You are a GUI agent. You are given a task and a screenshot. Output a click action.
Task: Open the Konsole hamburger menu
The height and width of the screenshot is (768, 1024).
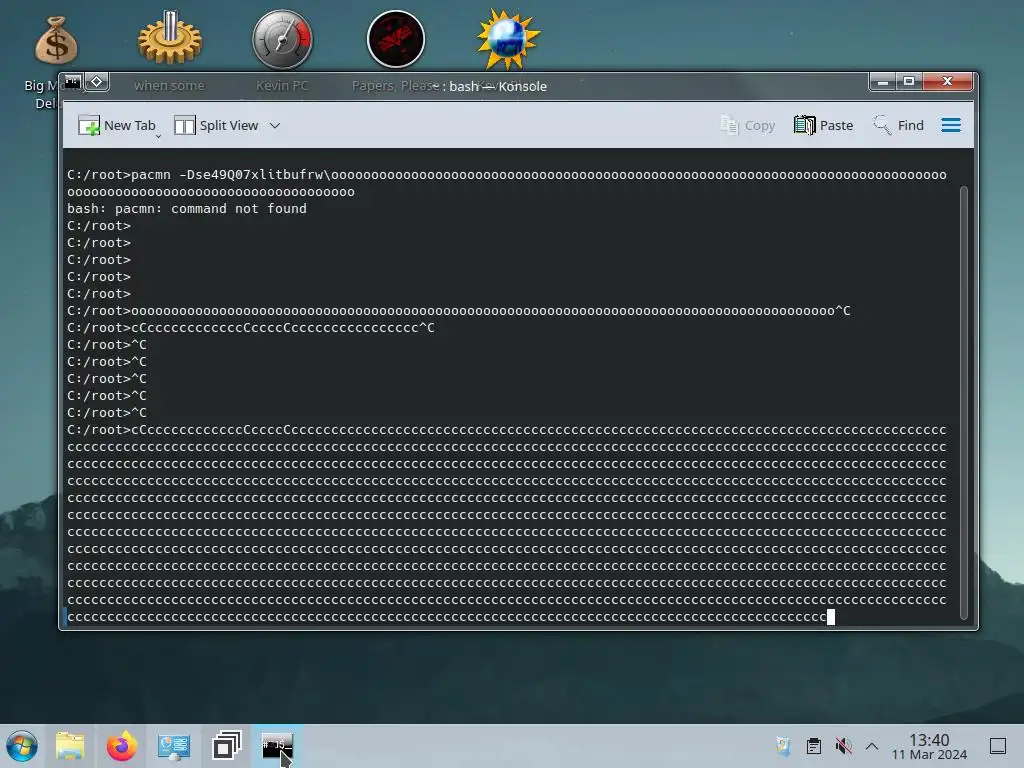951,125
